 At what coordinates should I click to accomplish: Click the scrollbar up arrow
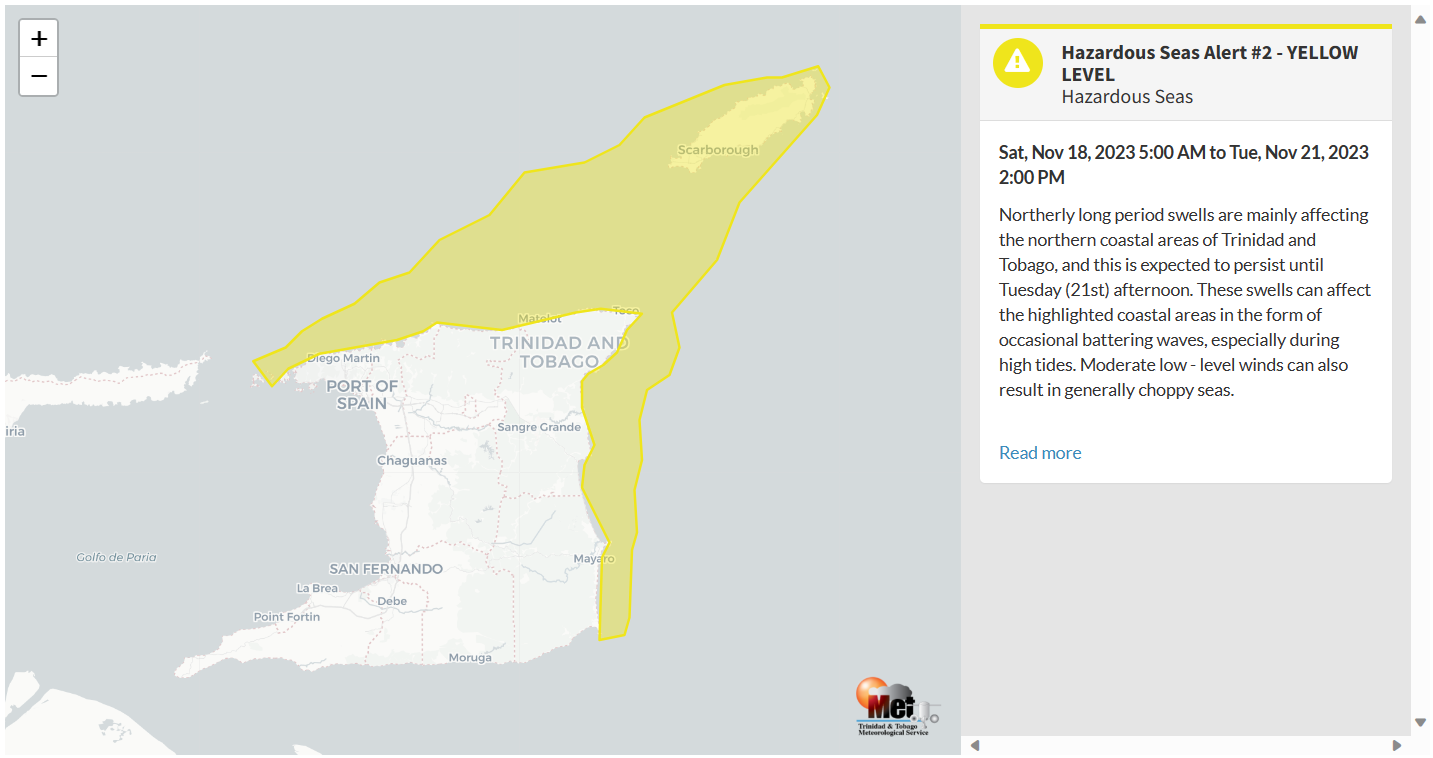pos(1420,19)
